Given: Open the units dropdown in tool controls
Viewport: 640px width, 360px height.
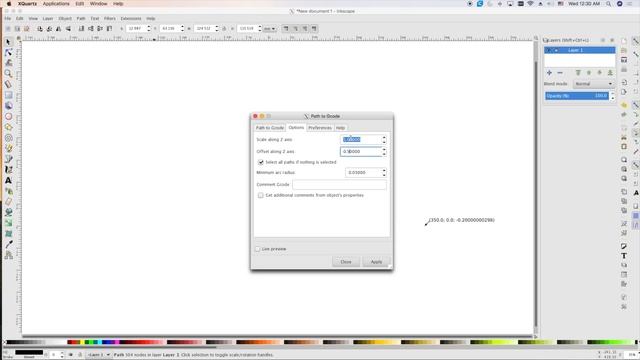Looking at the screenshot, I should point(269,29).
